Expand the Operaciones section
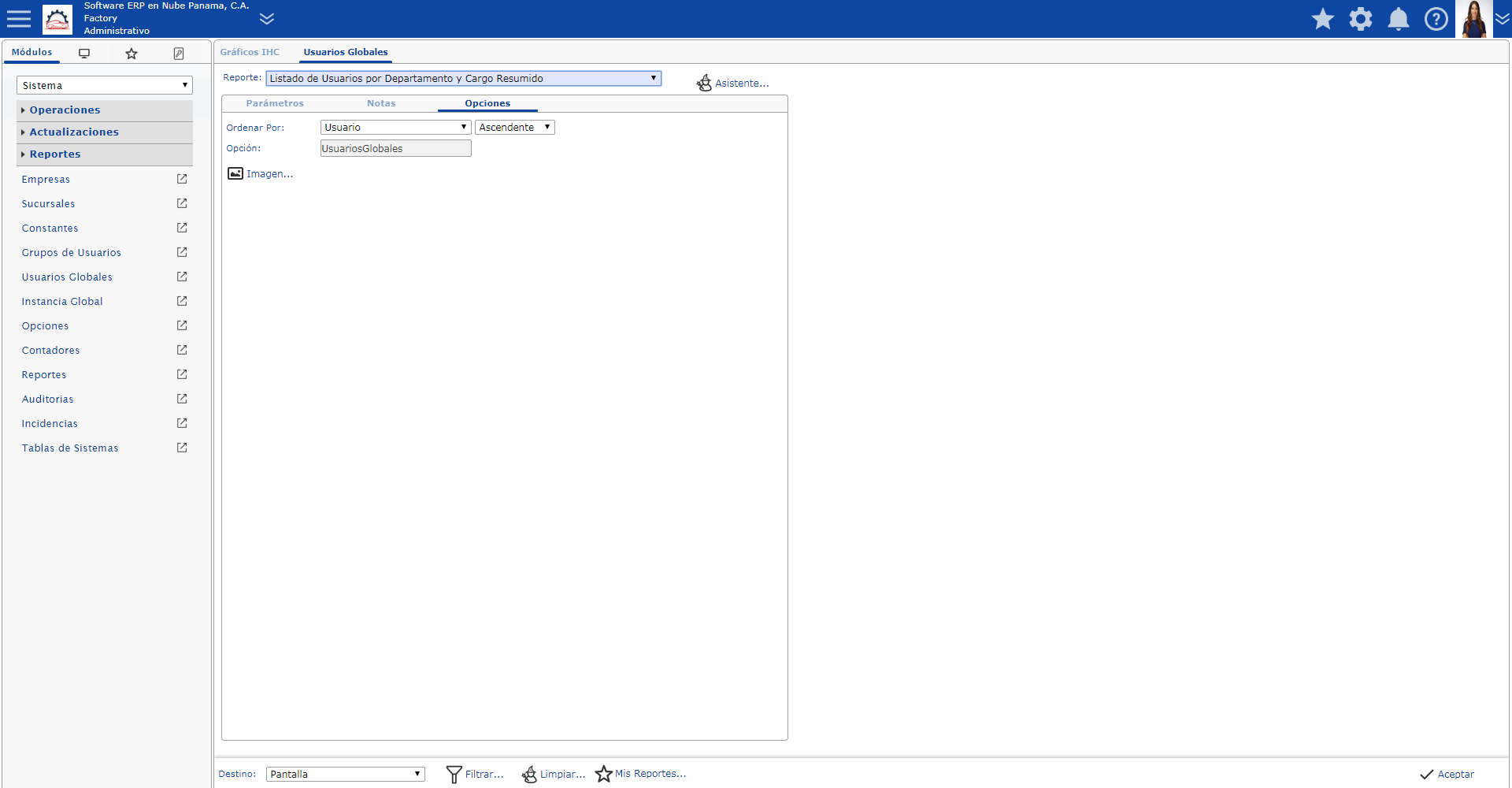 coord(104,110)
